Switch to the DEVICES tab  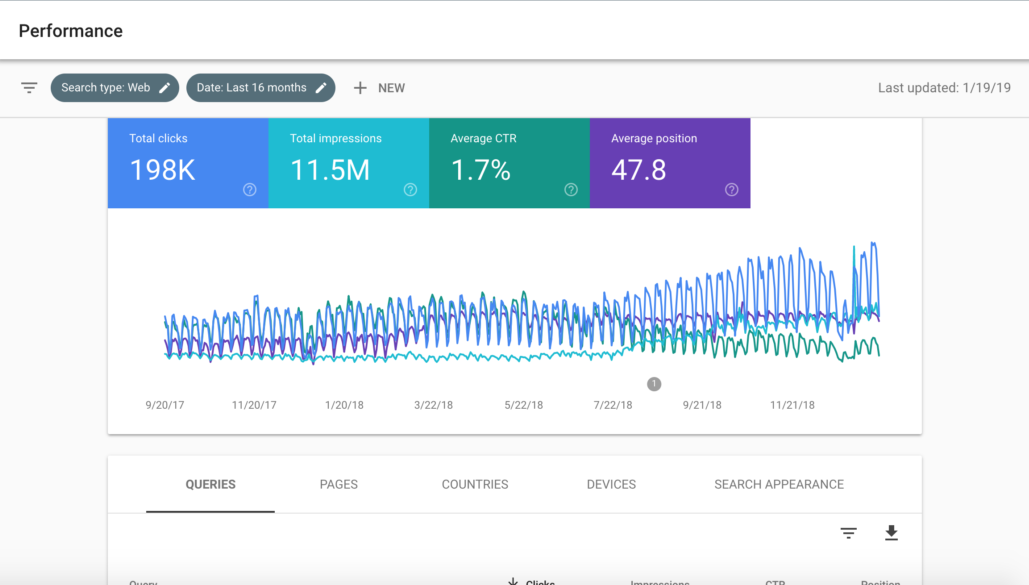[611, 485]
